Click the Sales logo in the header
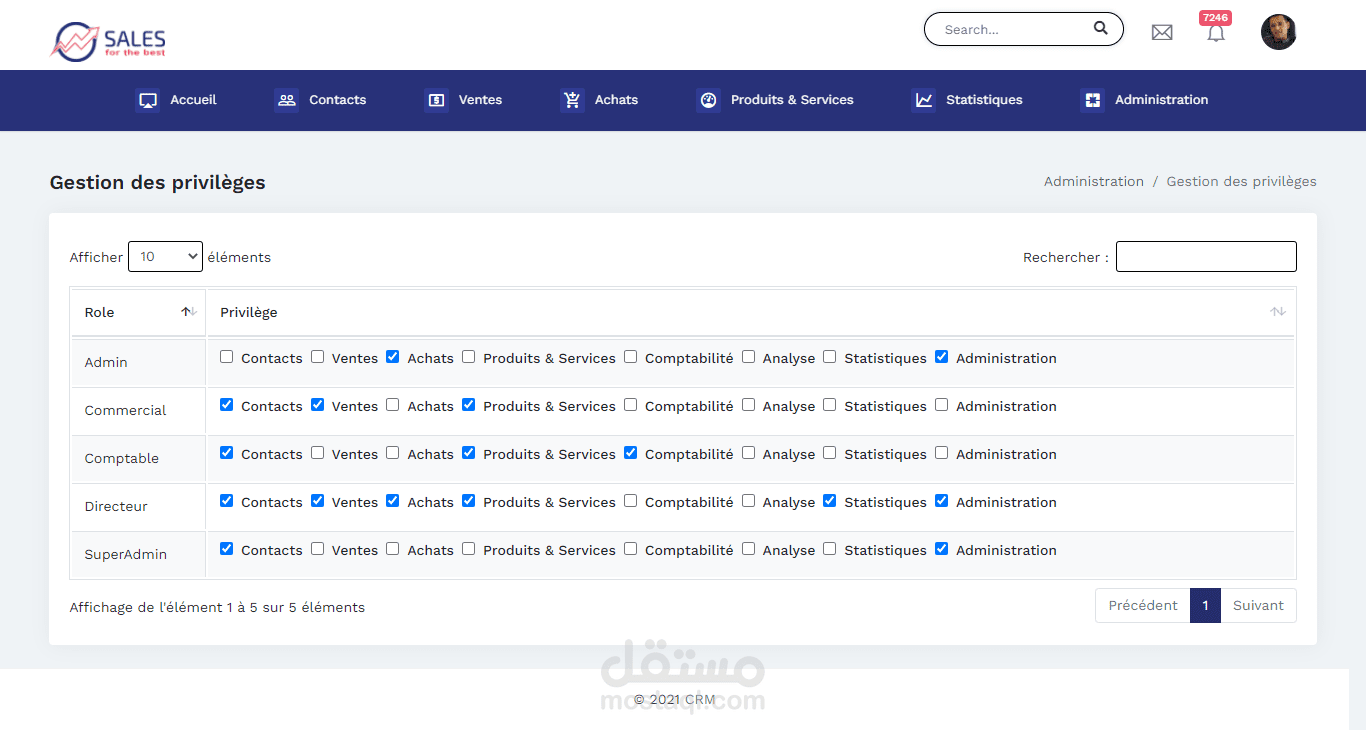The image size is (1366, 730). [108, 41]
